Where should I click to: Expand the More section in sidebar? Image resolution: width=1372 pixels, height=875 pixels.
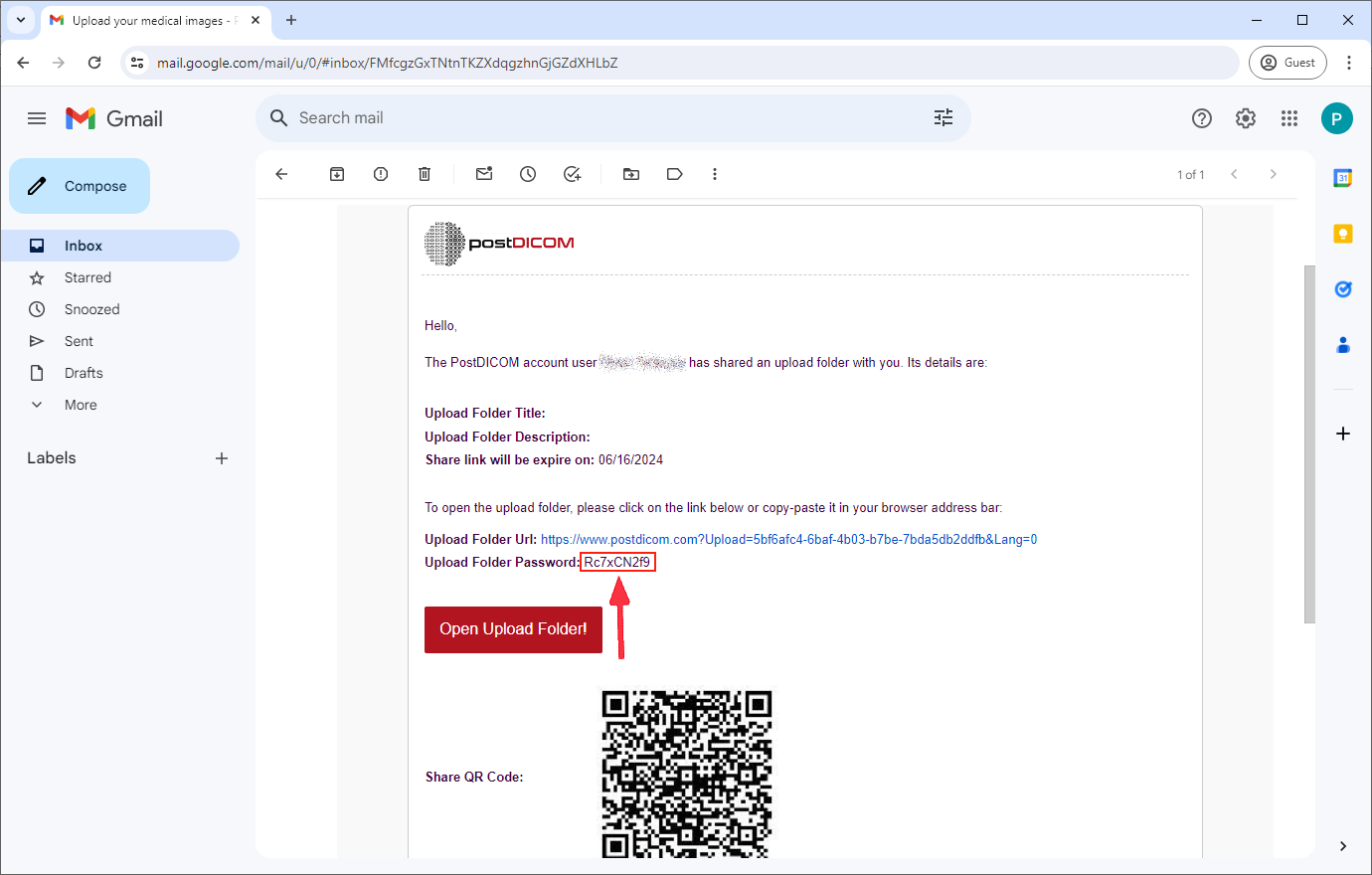[x=80, y=405]
